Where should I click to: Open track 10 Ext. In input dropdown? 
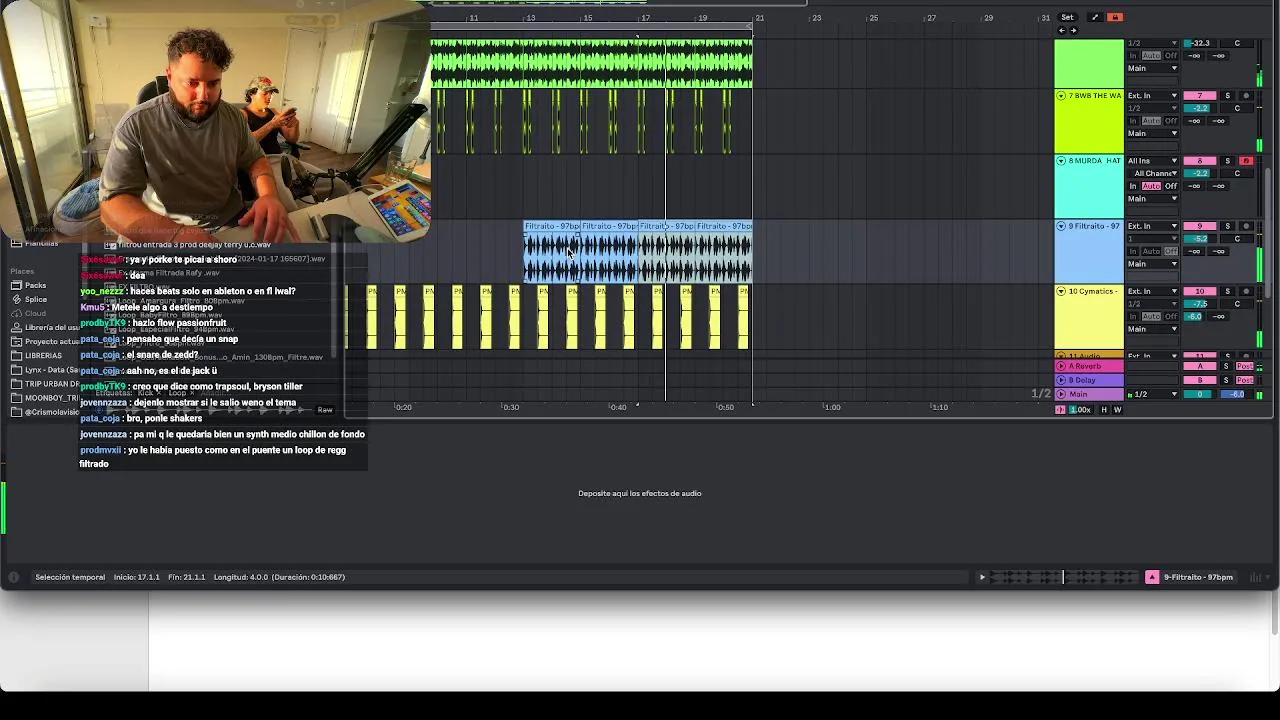pos(1153,291)
